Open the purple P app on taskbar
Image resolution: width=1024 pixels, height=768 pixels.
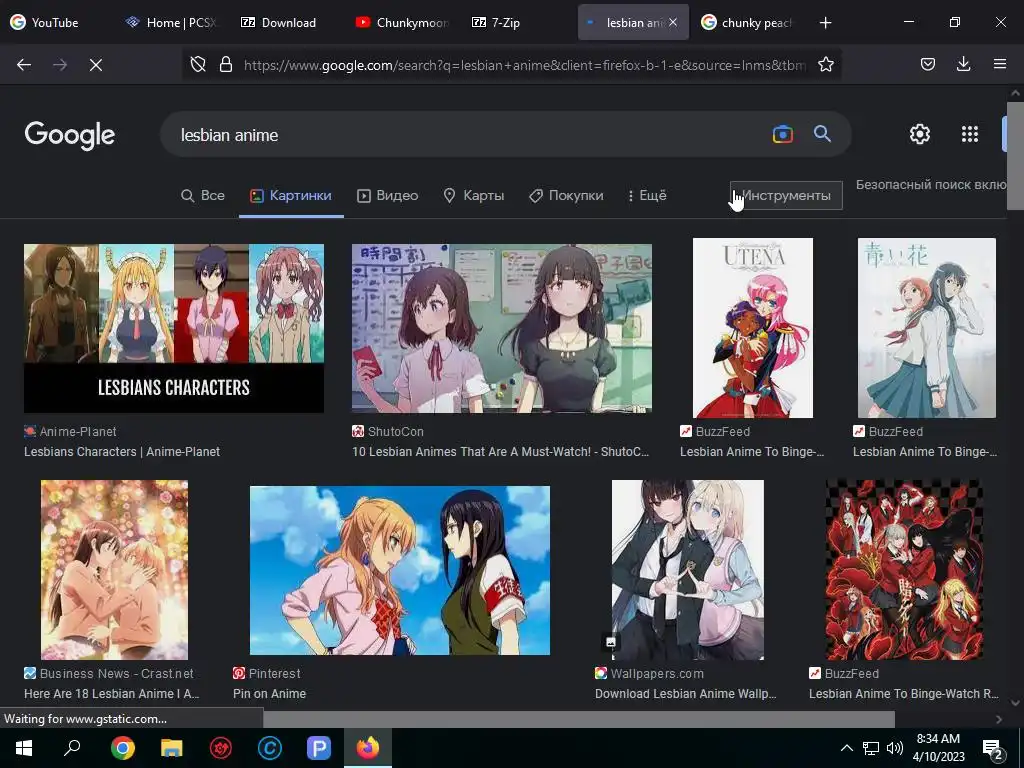pos(319,748)
